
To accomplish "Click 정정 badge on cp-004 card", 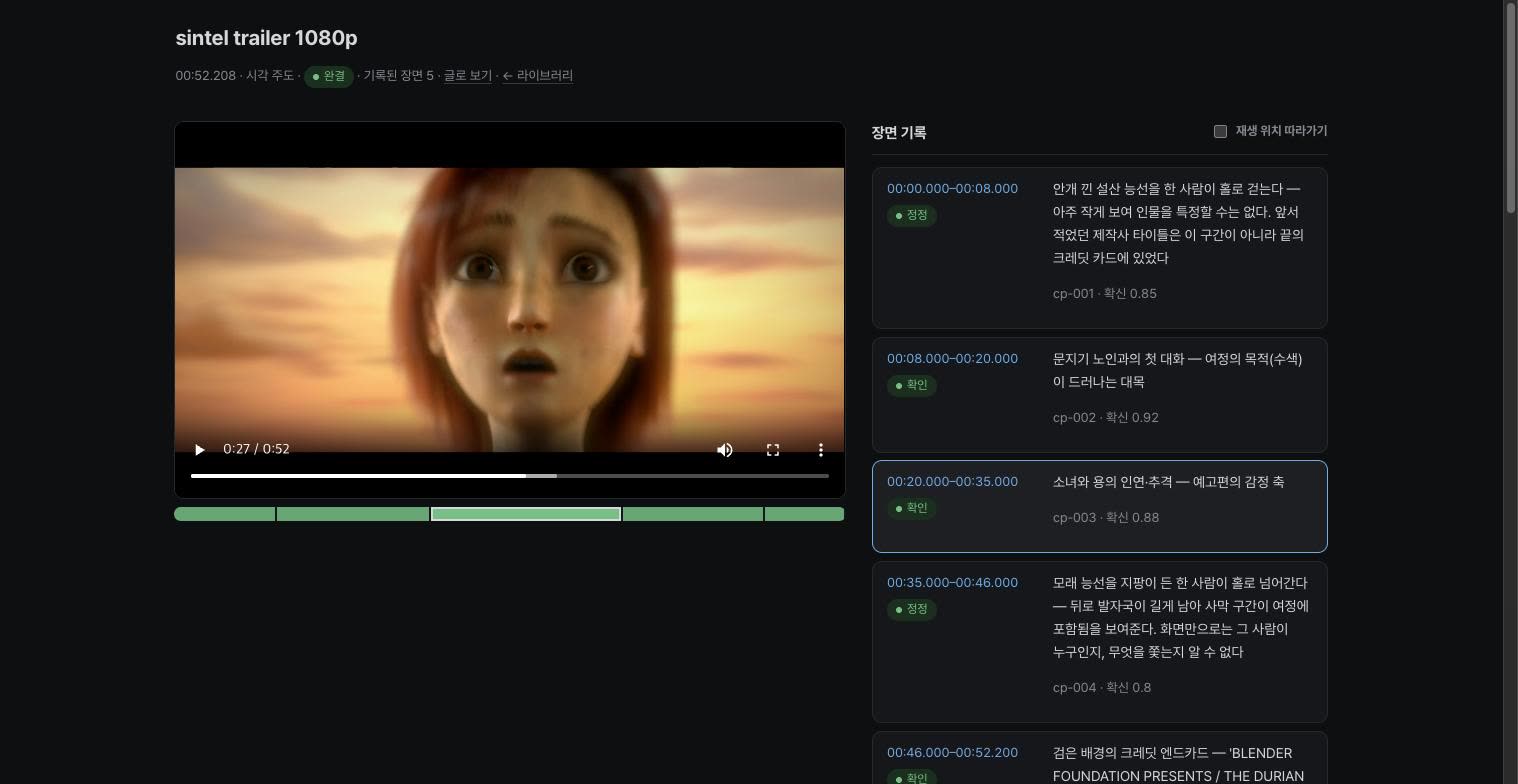I will 911,609.
